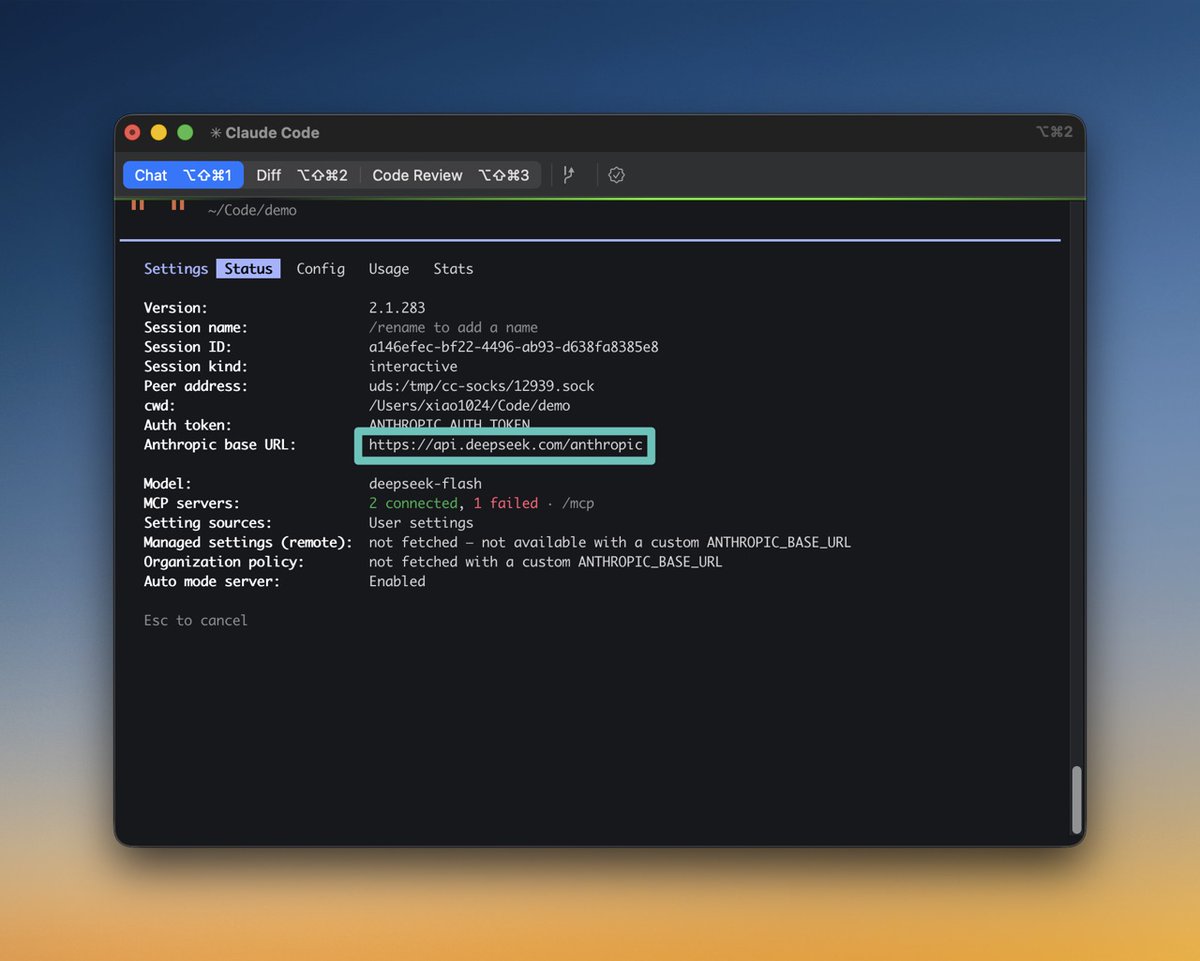Click the ~/Code/demo path text
The image size is (1200, 961).
[x=252, y=211]
